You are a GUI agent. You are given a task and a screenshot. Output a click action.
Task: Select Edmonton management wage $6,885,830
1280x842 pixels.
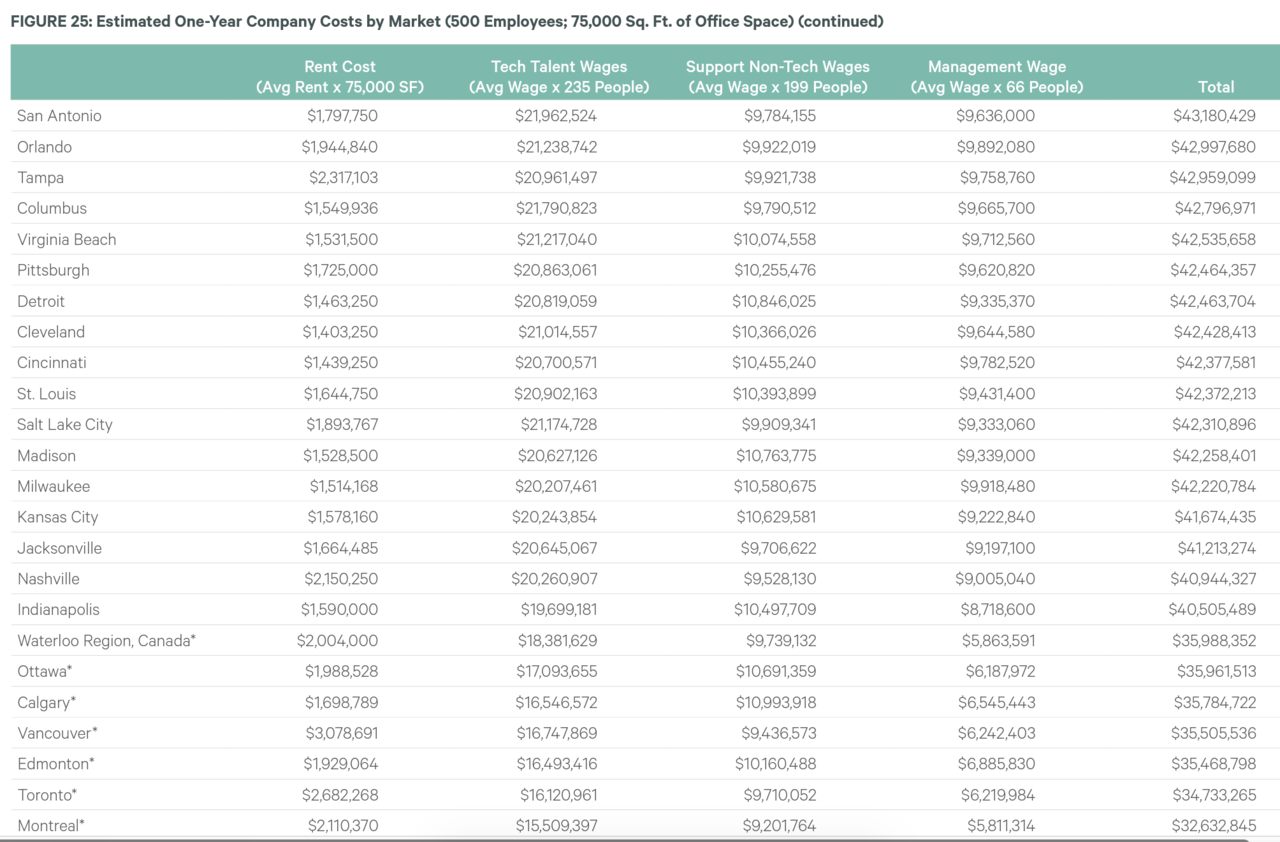pyautogui.click(x=996, y=765)
